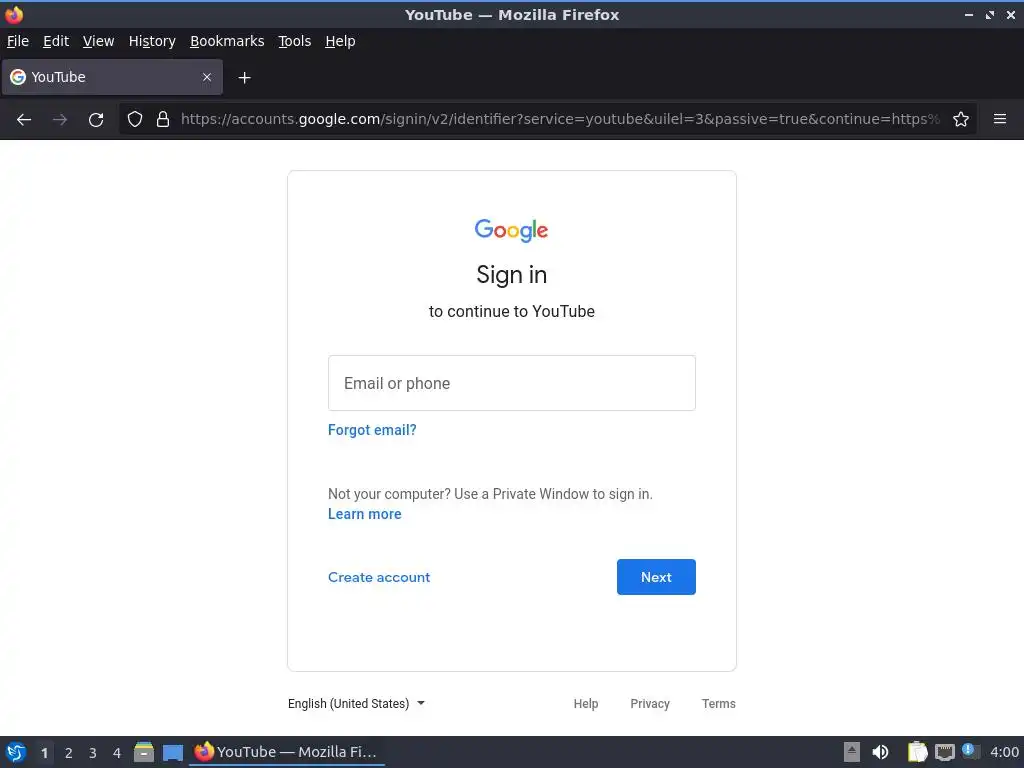
Task: Open the Terms footer link
Action: (x=718, y=703)
